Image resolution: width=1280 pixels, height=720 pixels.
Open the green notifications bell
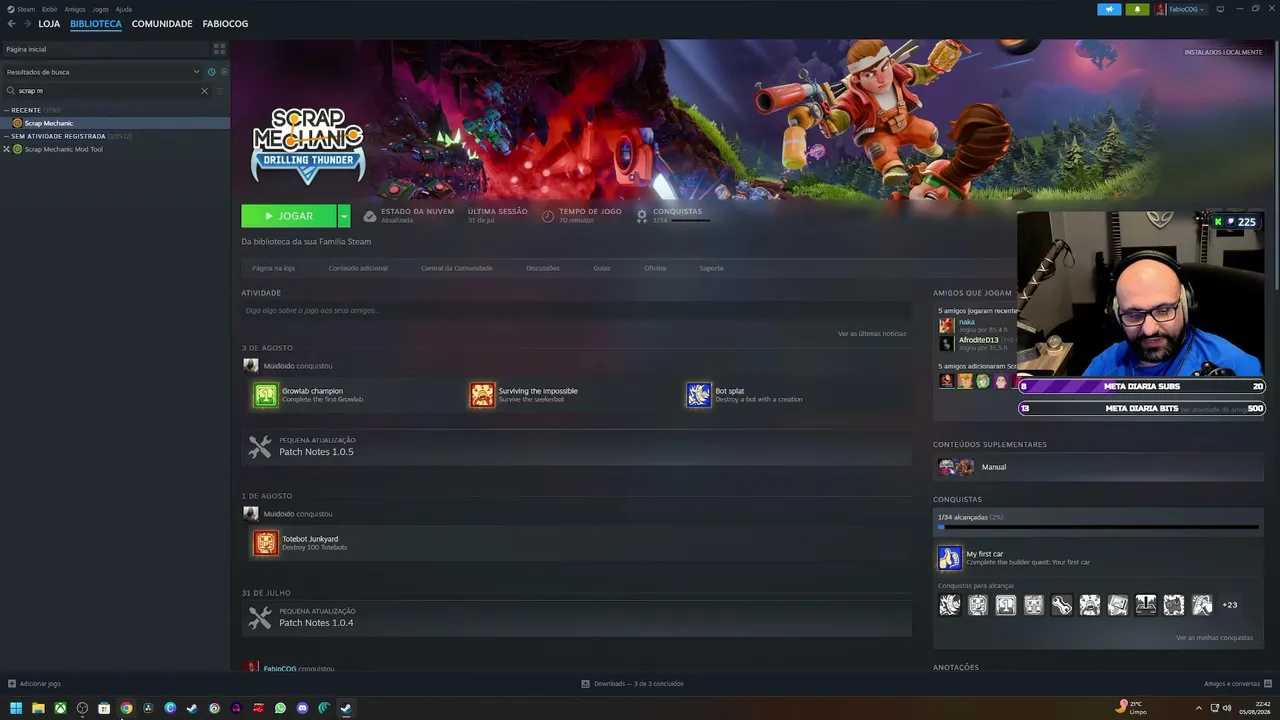coord(1137,9)
